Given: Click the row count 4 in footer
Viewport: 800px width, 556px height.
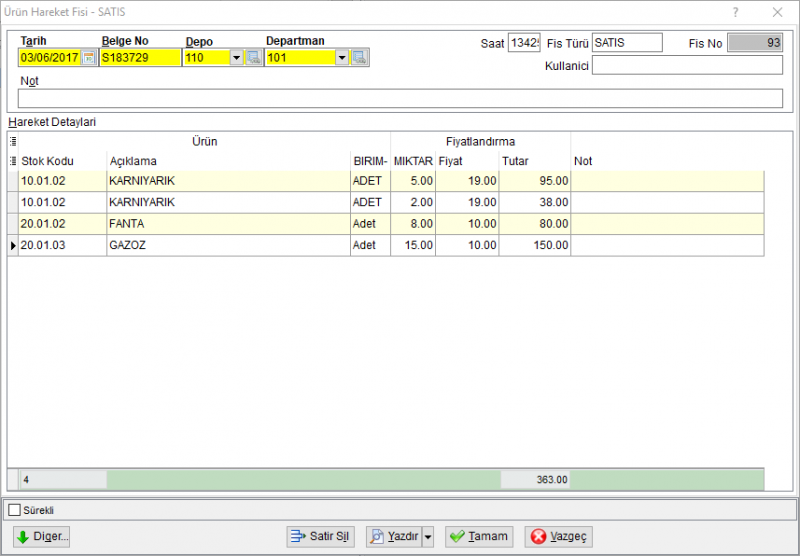Looking at the screenshot, I should click(x=63, y=479).
